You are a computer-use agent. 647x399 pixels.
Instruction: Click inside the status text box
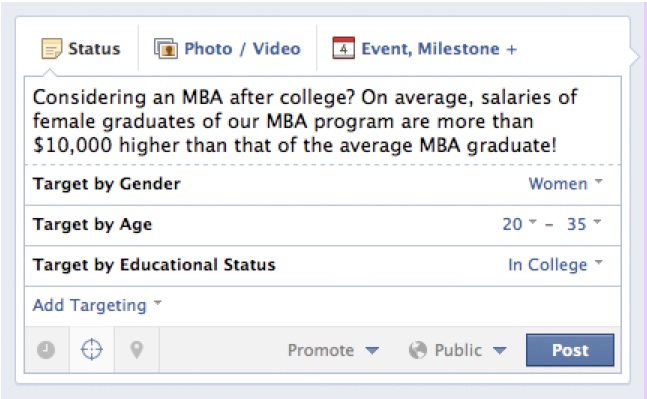click(323, 120)
